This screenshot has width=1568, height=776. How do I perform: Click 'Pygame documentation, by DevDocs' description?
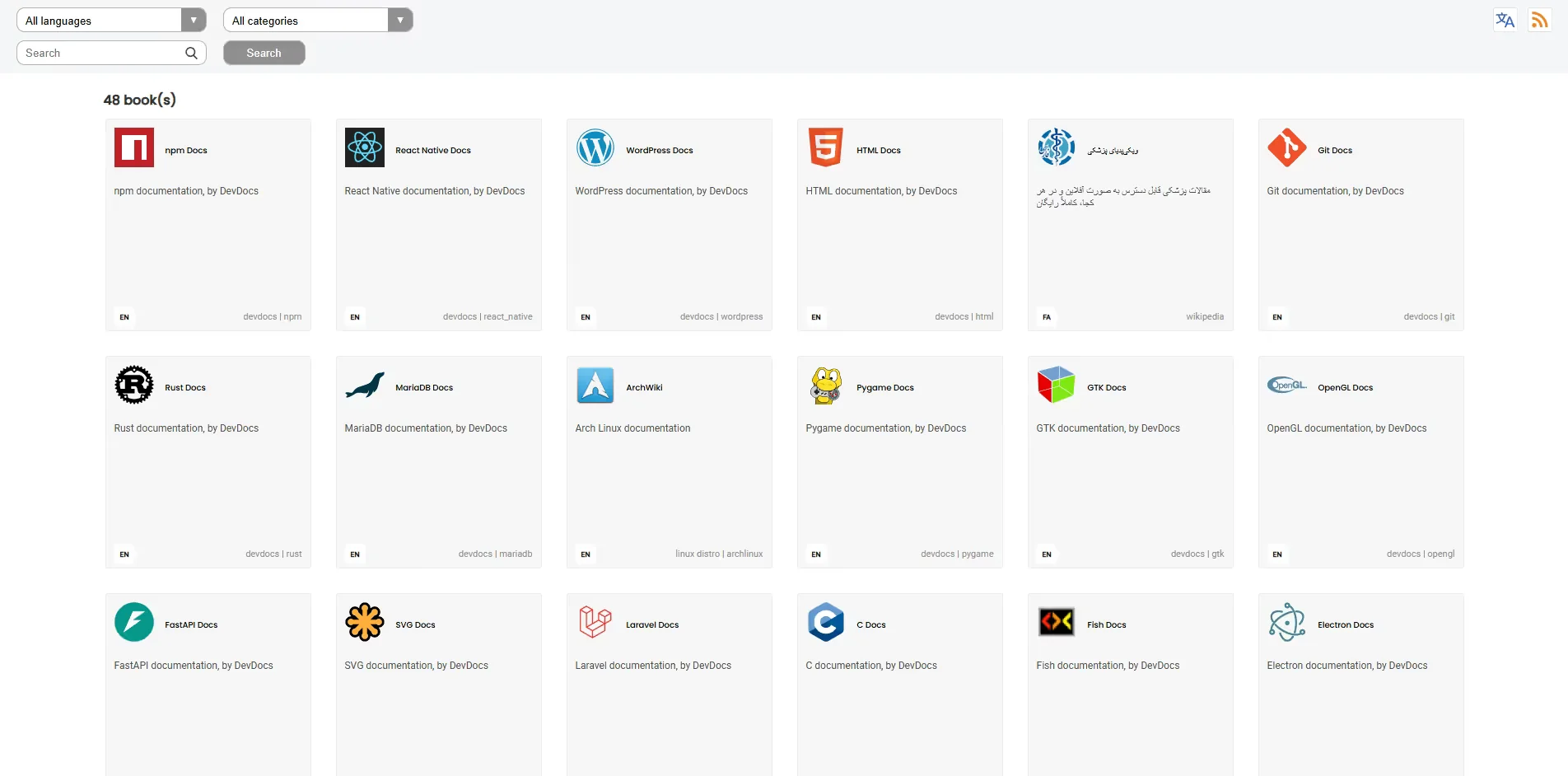pos(886,428)
